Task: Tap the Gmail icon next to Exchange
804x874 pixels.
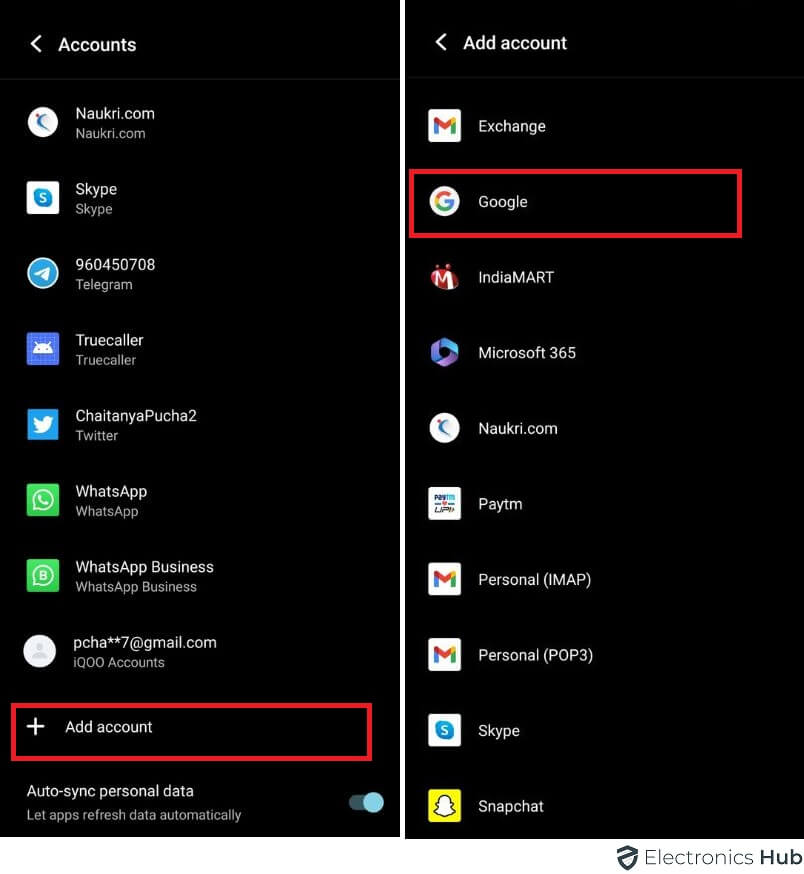Action: (444, 126)
